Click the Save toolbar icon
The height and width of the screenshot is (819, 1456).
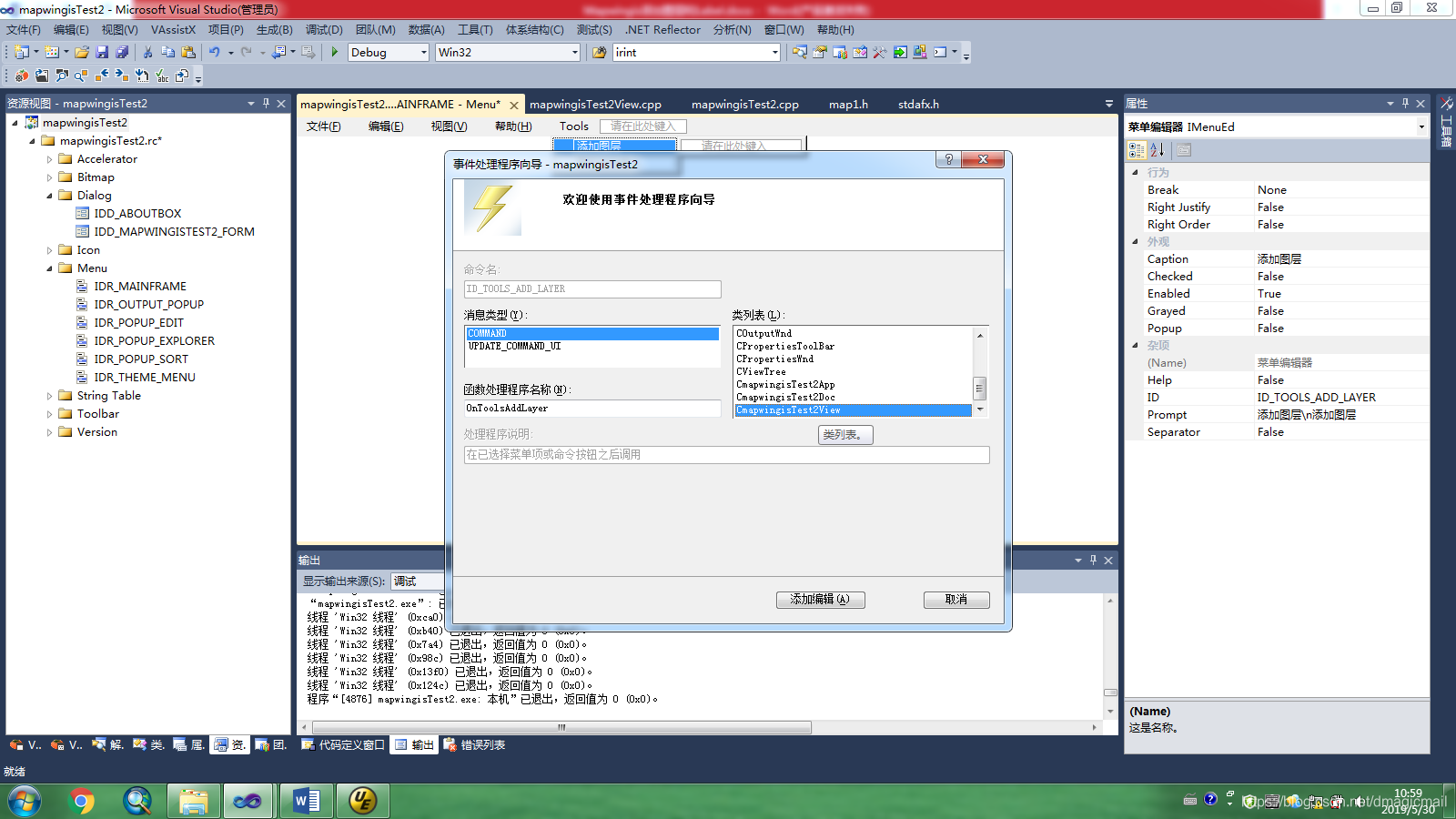pyautogui.click(x=102, y=52)
